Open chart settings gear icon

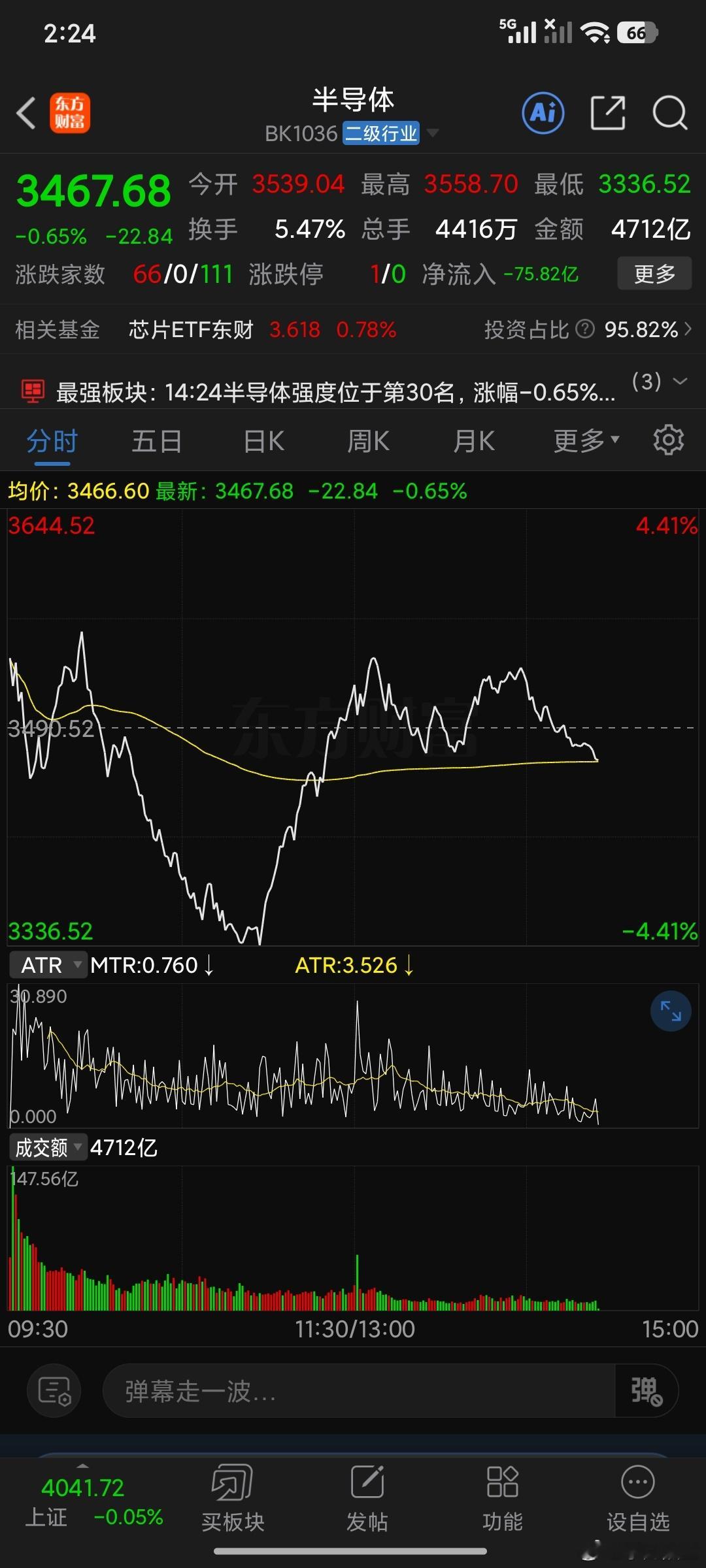[x=668, y=440]
